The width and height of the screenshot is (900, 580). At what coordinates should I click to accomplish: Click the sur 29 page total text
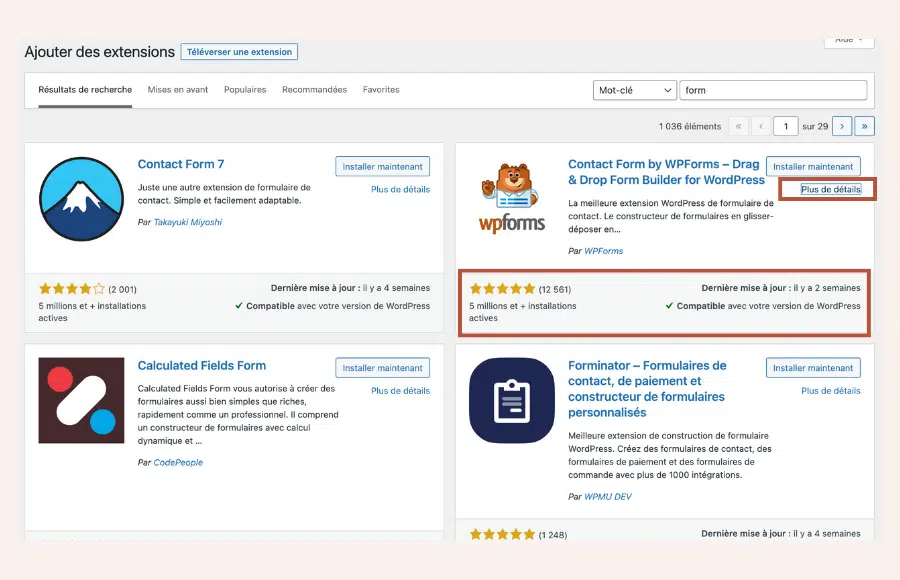pyautogui.click(x=815, y=126)
